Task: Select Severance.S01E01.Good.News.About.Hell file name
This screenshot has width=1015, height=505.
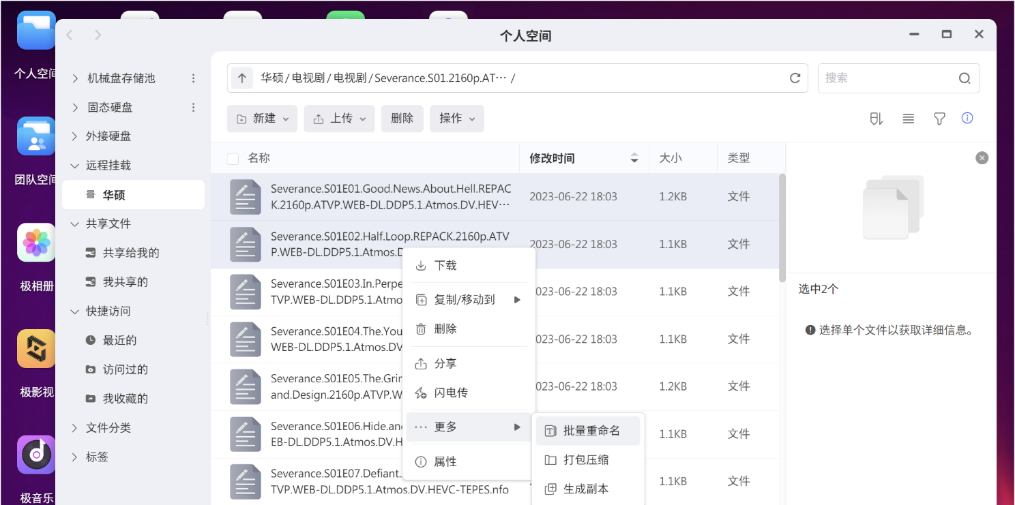Action: click(391, 197)
